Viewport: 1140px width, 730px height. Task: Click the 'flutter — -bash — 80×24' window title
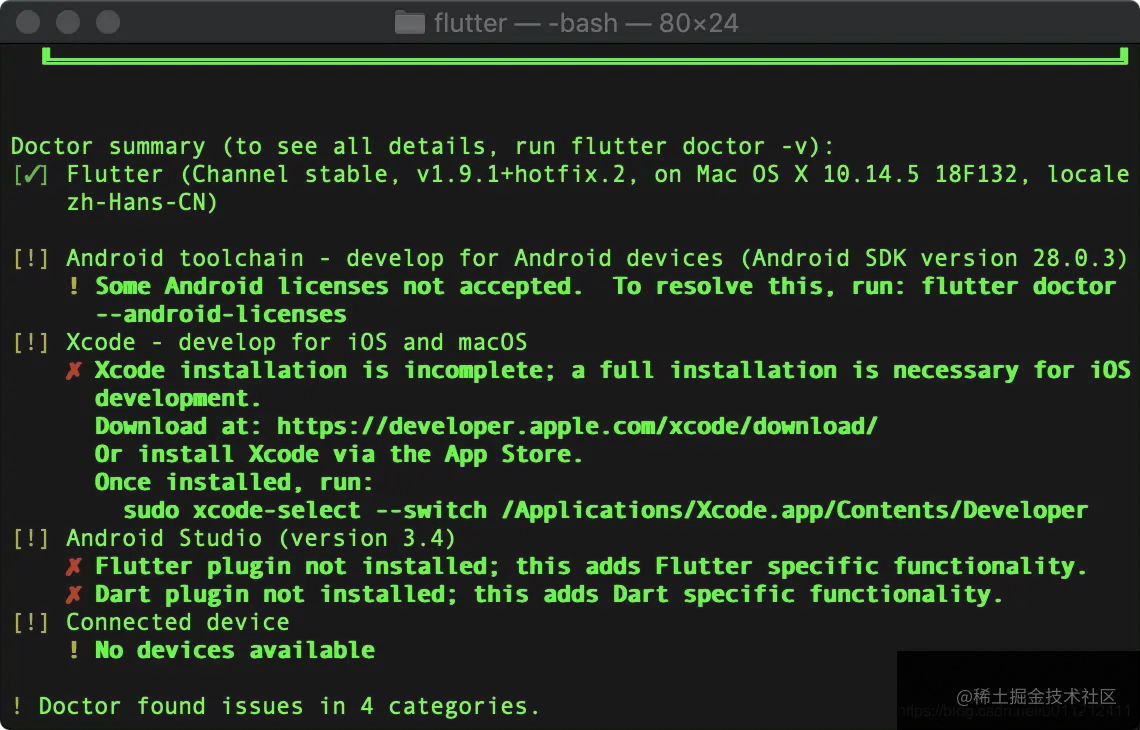pos(586,23)
